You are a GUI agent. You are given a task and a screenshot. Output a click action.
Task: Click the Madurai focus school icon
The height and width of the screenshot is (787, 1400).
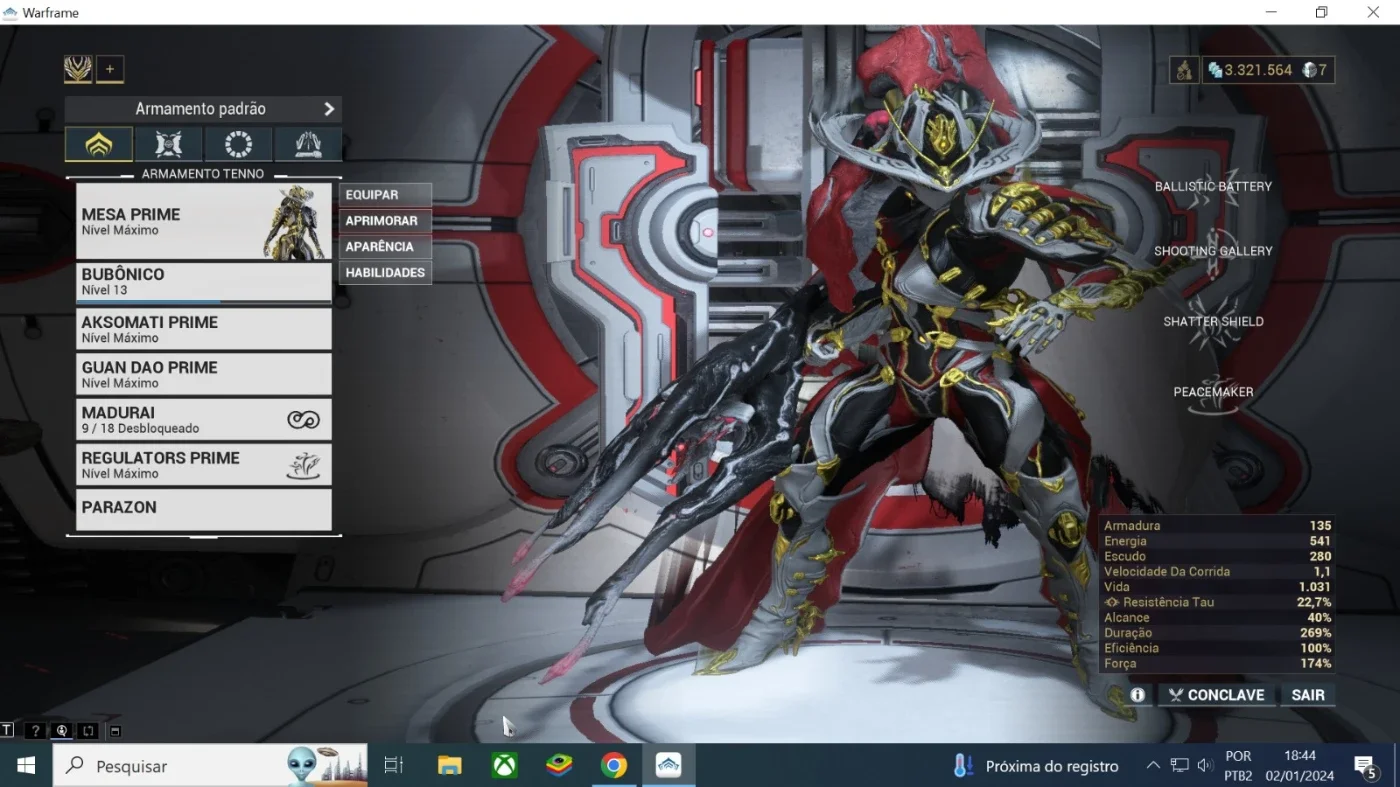[x=303, y=420]
